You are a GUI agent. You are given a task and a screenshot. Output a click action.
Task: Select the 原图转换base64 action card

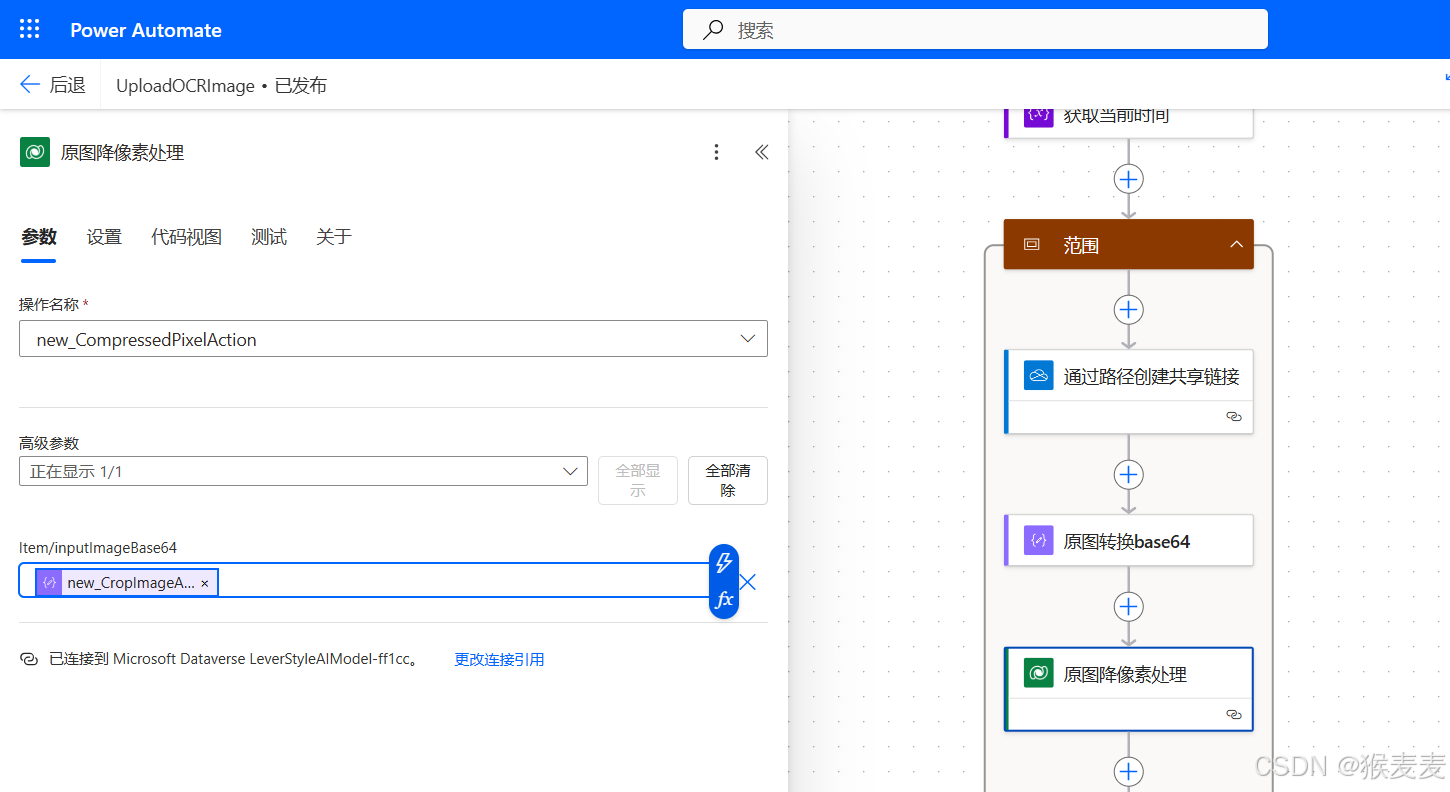(1128, 541)
